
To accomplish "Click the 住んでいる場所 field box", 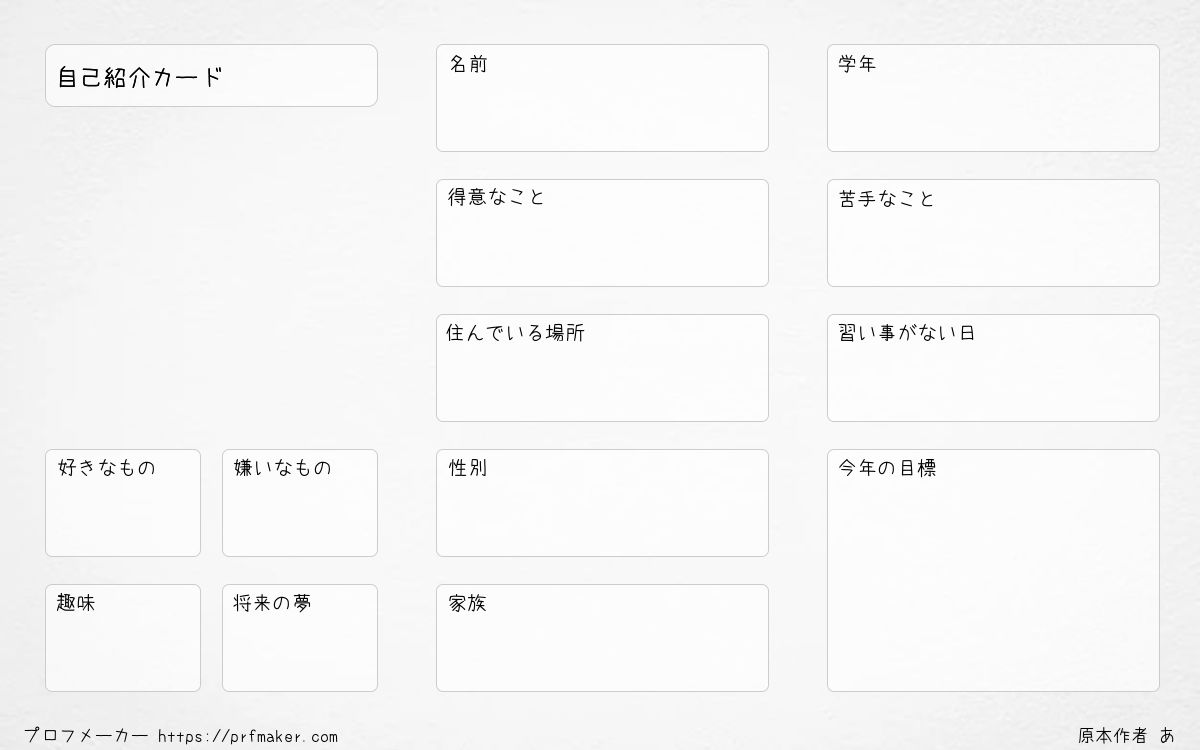I will pyautogui.click(x=602, y=368).
